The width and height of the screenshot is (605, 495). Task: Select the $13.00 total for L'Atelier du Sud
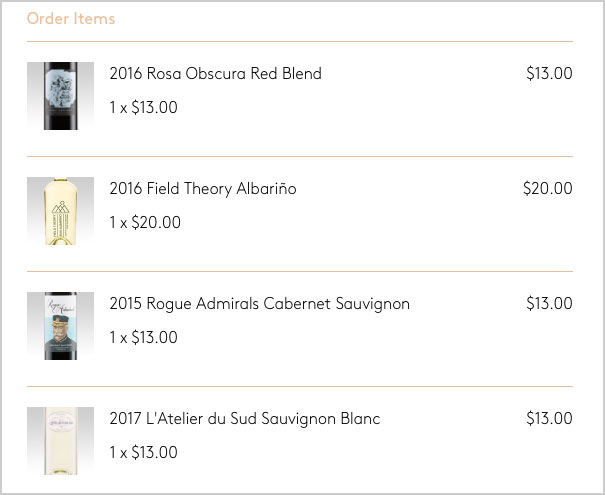[549, 418]
